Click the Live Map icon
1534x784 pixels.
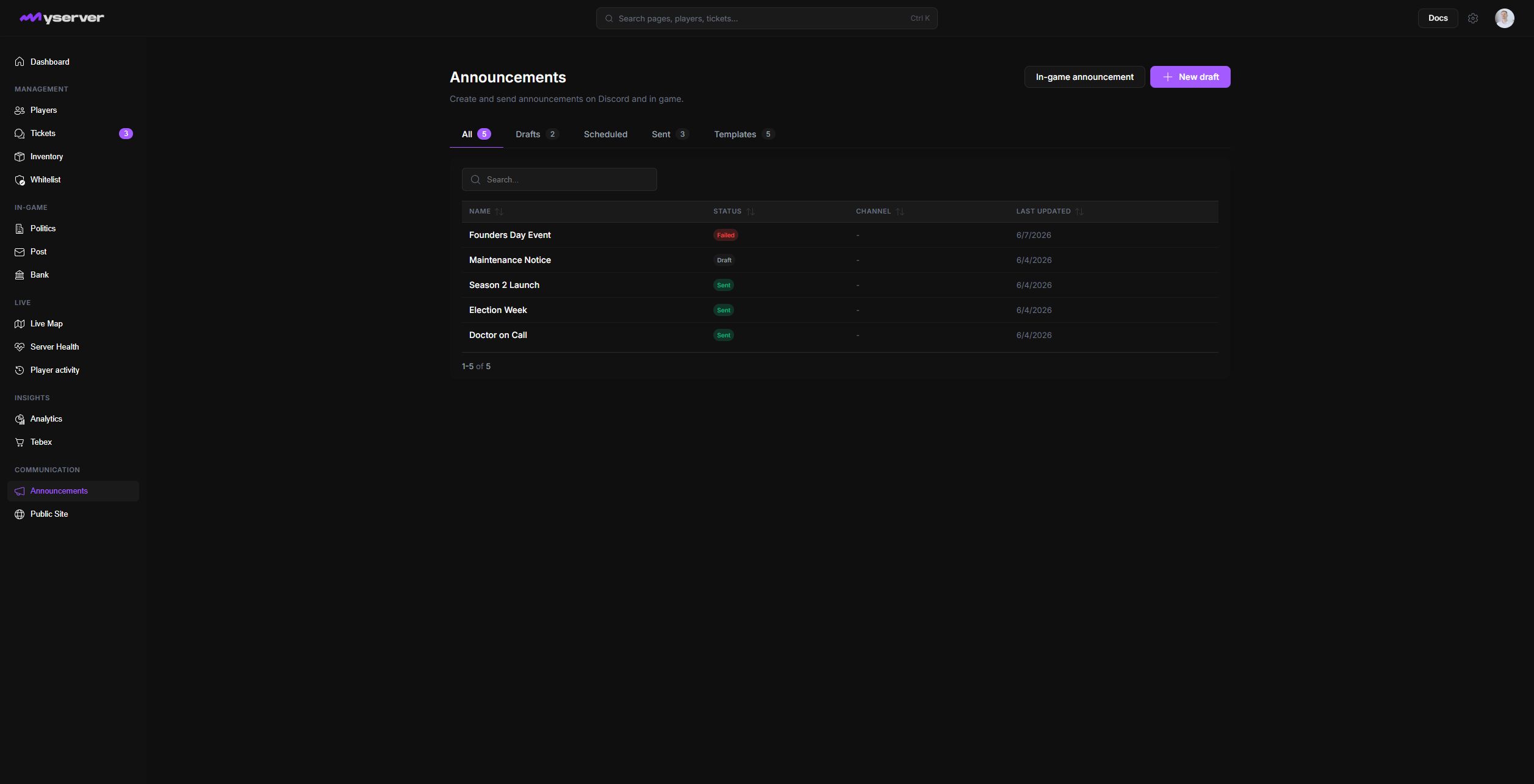[20, 324]
